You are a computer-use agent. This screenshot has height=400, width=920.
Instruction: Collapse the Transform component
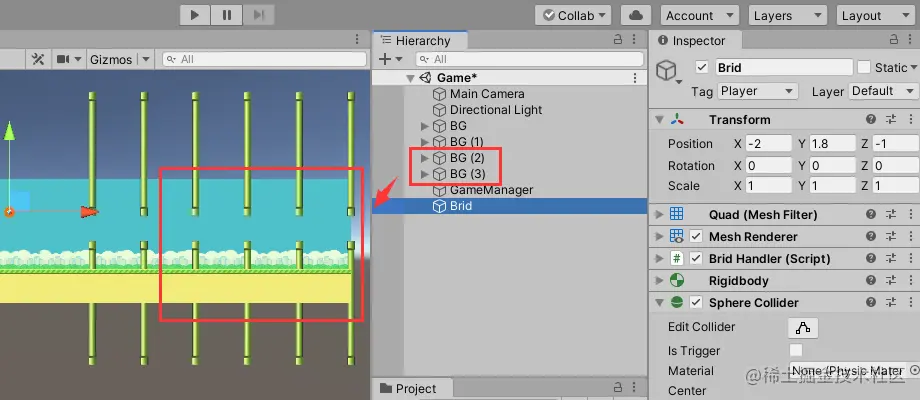coord(659,120)
